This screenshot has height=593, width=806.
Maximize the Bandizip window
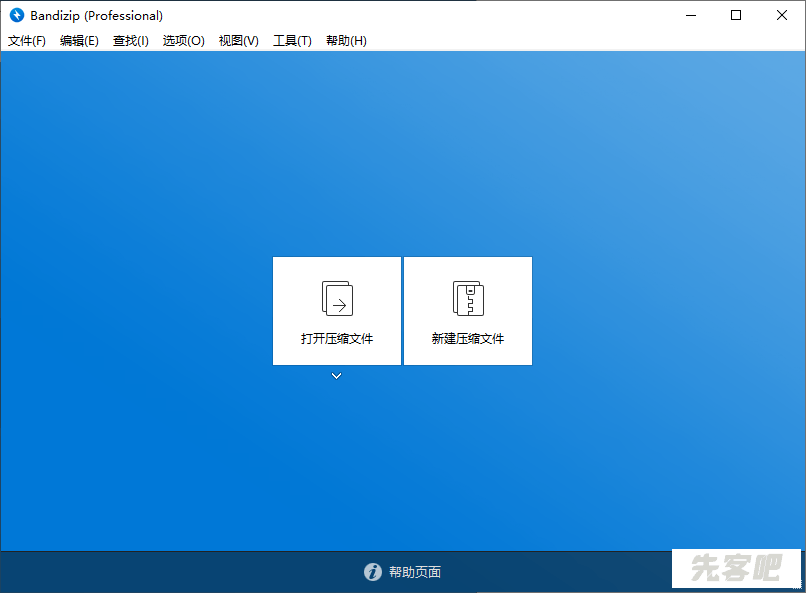click(x=736, y=16)
